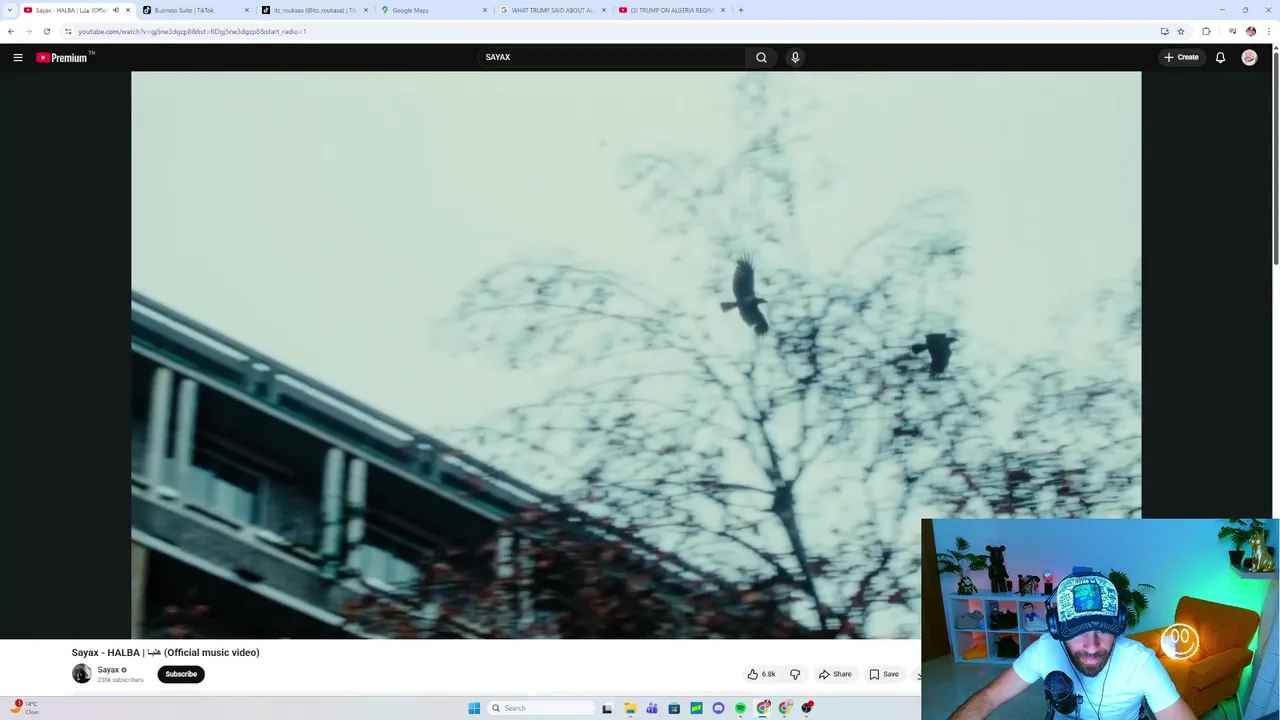Open the Create video menu
Image resolution: width=1280 pixels, height=720 pixels.
tap(1181, 57)
